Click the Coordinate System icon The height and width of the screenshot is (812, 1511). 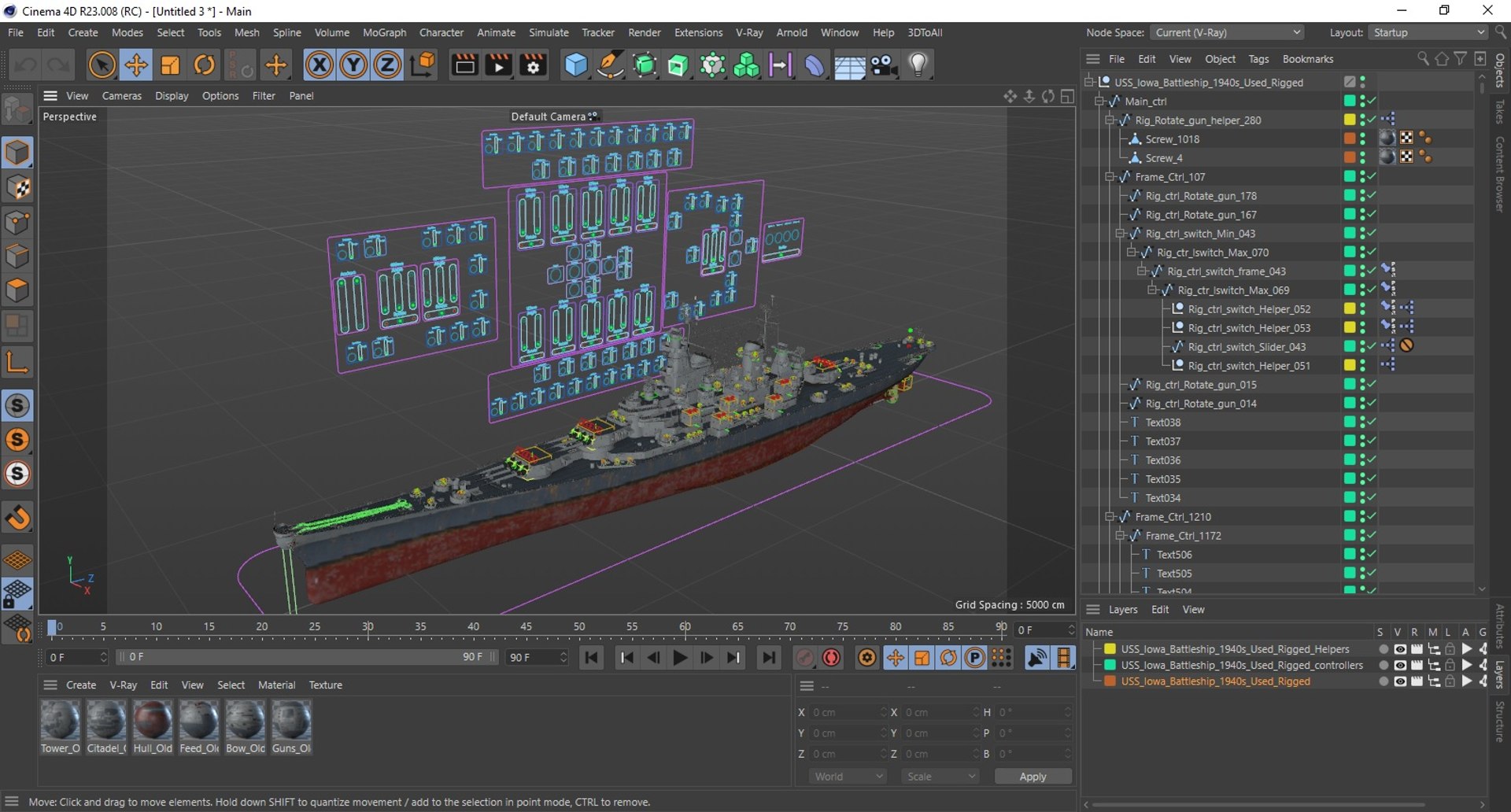(x=423, y=65)
